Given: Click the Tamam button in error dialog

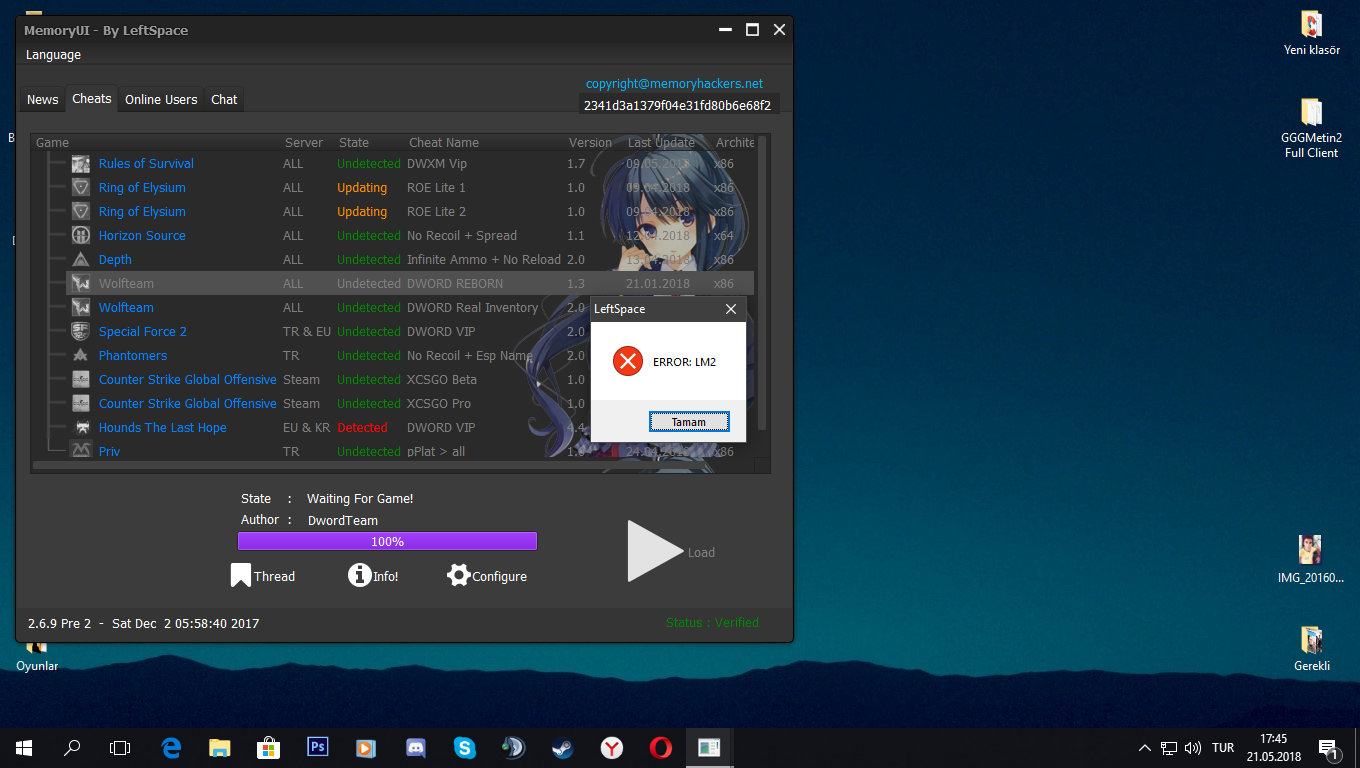Looking at the screenshot, I should coord(689,422).
